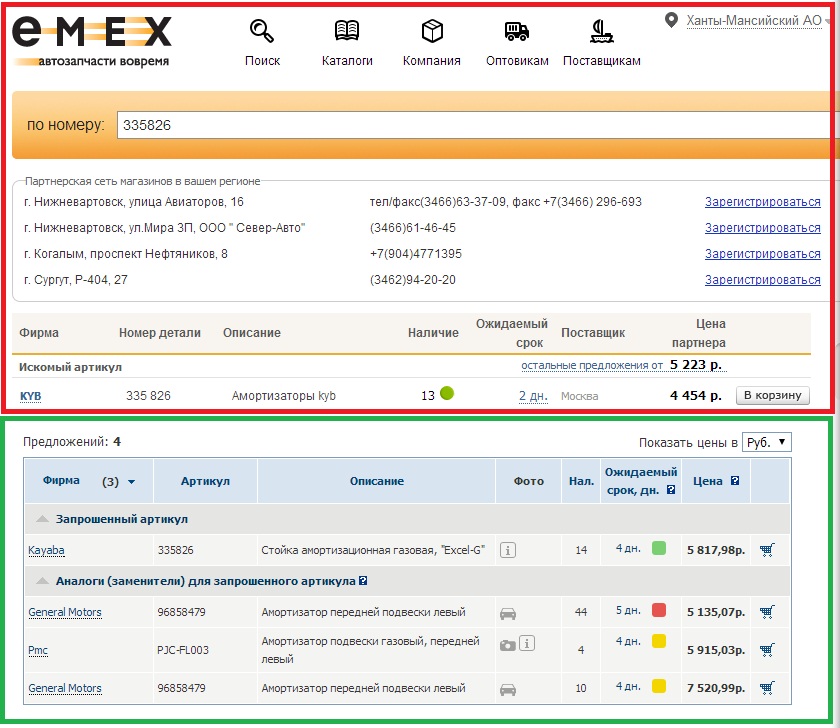The width and height of the screenshot is (840, 728).
Task: Open General Motors link in 7 520,99р. row
Action: [65, 688]
